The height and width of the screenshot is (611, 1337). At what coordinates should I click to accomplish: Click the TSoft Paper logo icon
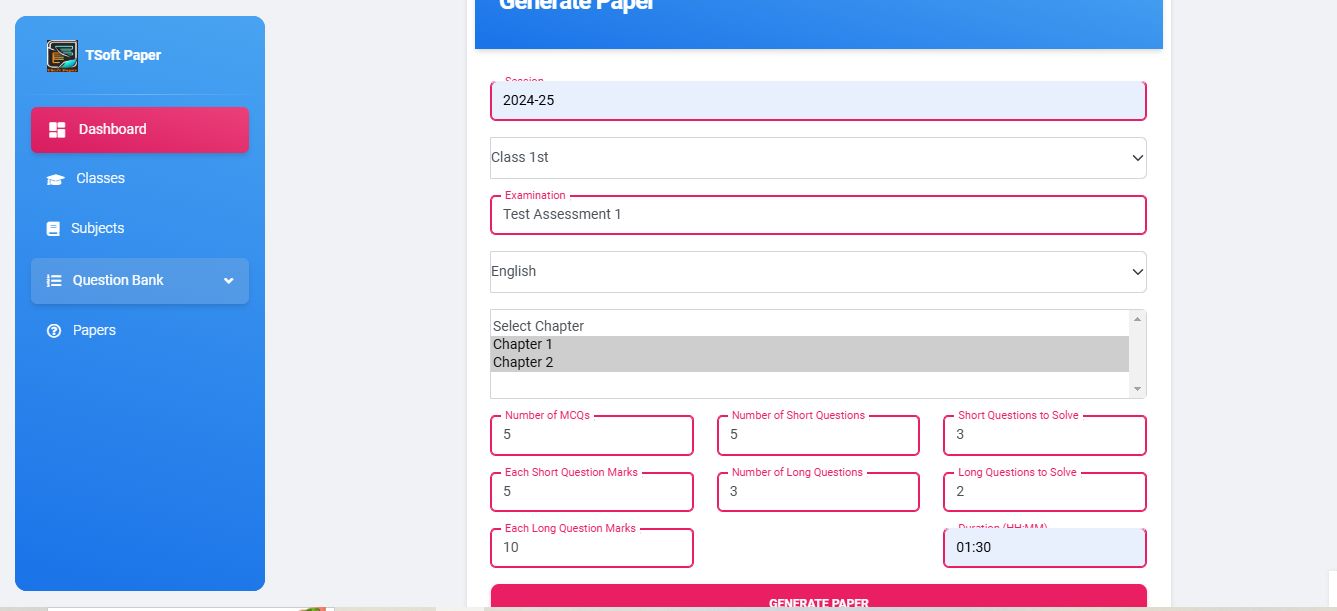click(x=62, y=56)
